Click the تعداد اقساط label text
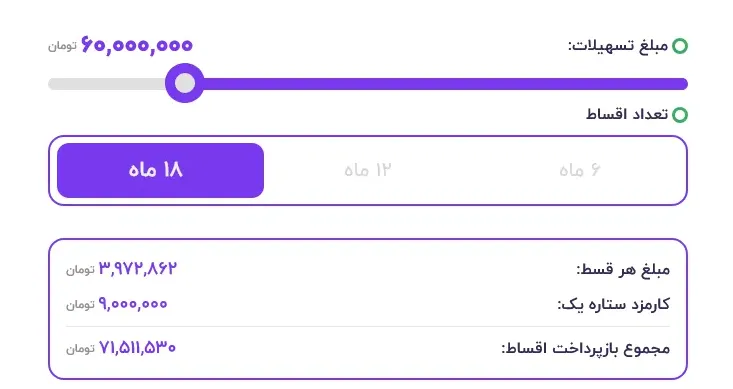This screenshot has height=389, width=733. [x=627, y=115]
